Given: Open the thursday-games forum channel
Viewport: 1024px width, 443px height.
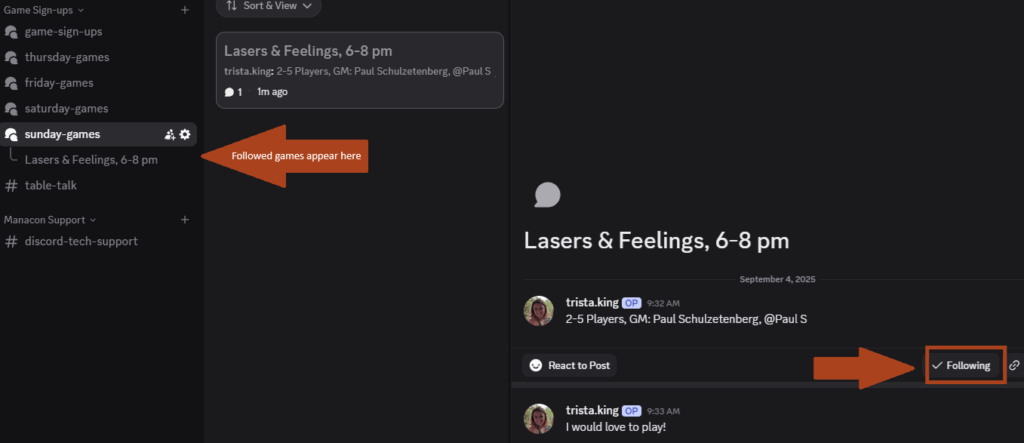Looking at the screenshot, I should click(66, 57).
